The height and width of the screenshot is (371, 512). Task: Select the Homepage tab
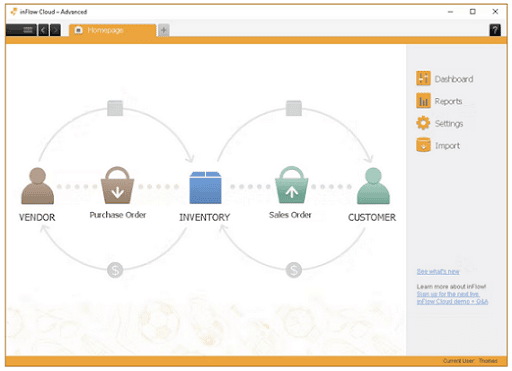click(112, 30)
